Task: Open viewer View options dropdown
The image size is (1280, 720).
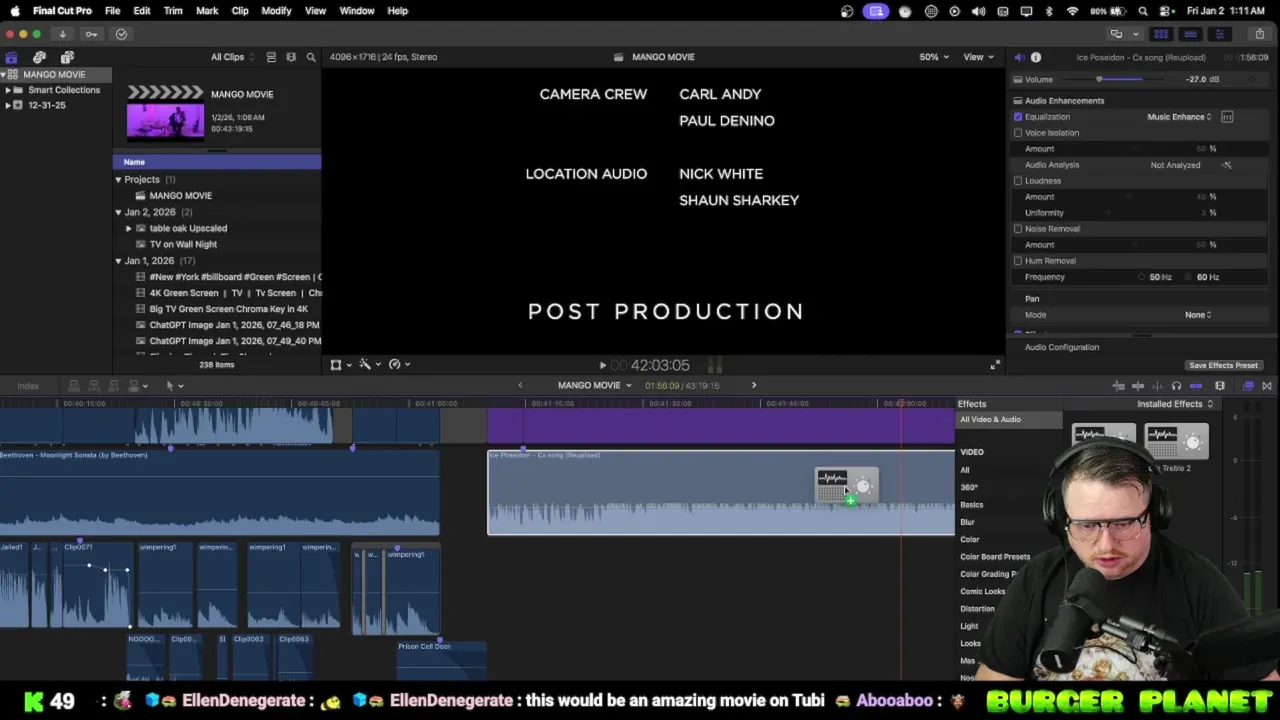Action: pos(978,57)
